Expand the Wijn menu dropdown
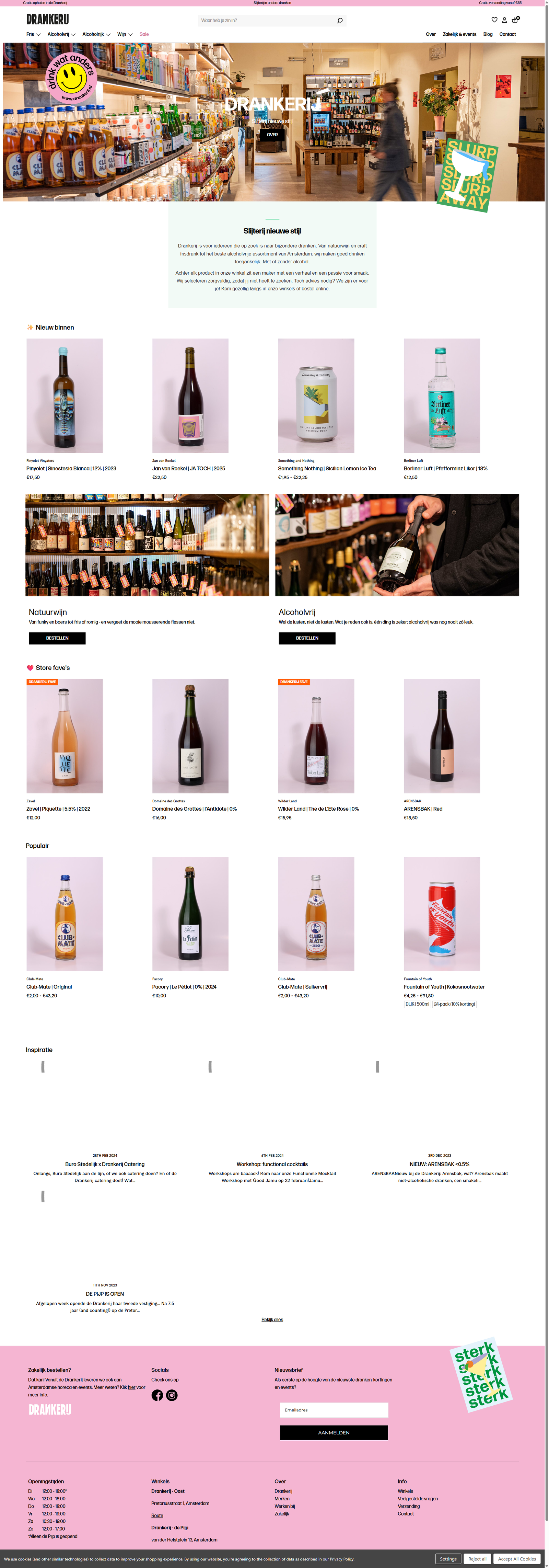The height and width of the screenshot is (1568, 549). (125, 35)
